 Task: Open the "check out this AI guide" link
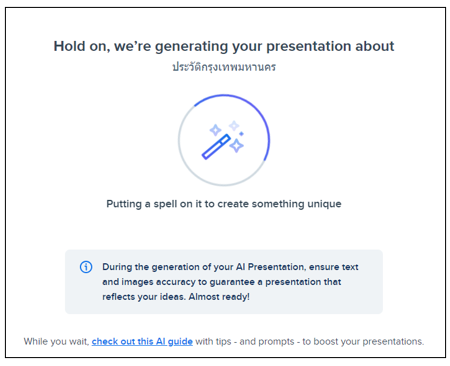(142, 341)
